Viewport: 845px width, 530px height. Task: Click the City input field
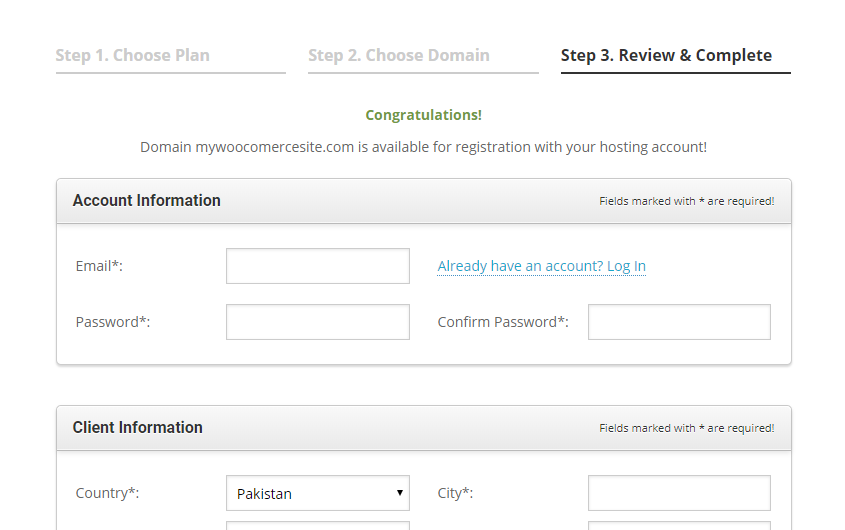pos(679,493)
